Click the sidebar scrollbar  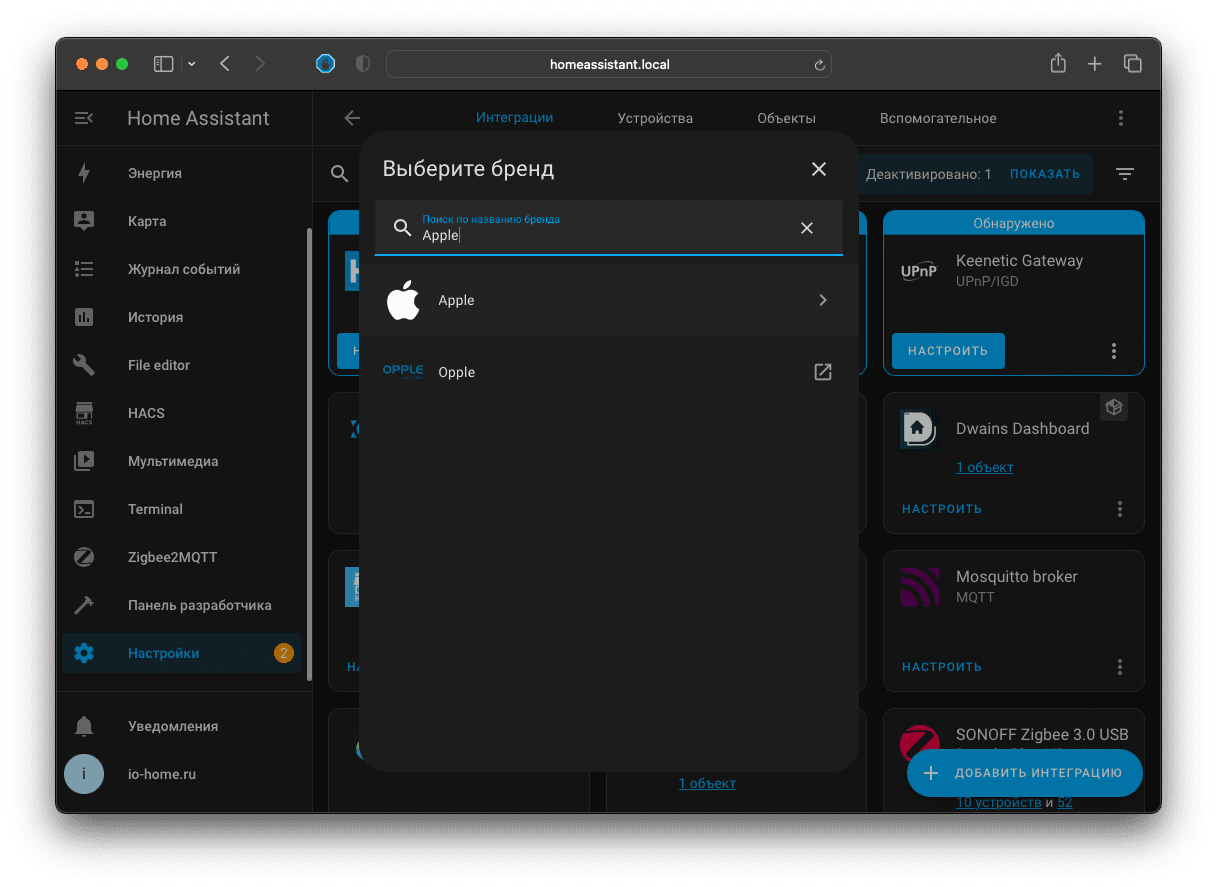pyautogui.click(x=309, y=456)
